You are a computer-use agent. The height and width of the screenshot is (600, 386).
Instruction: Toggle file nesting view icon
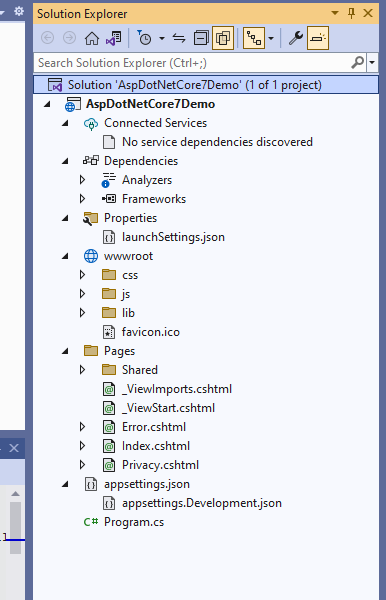[x=254, y=38]
